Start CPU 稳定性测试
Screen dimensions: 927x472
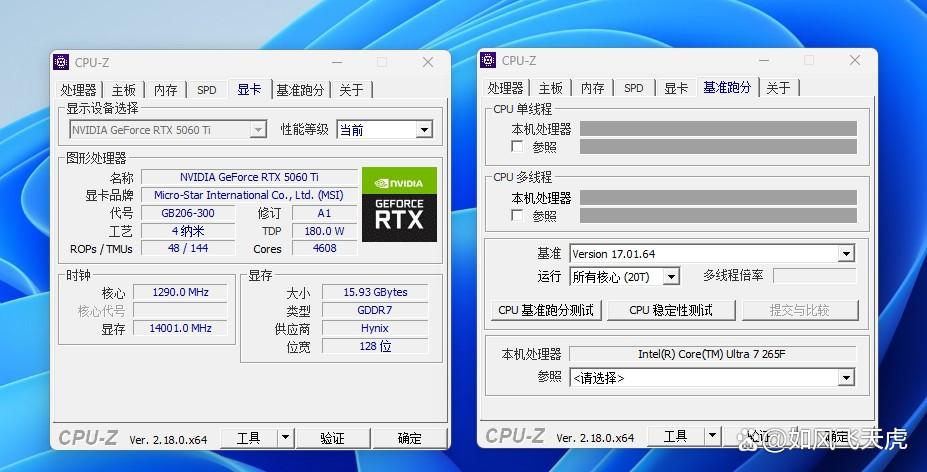(671, 310)
